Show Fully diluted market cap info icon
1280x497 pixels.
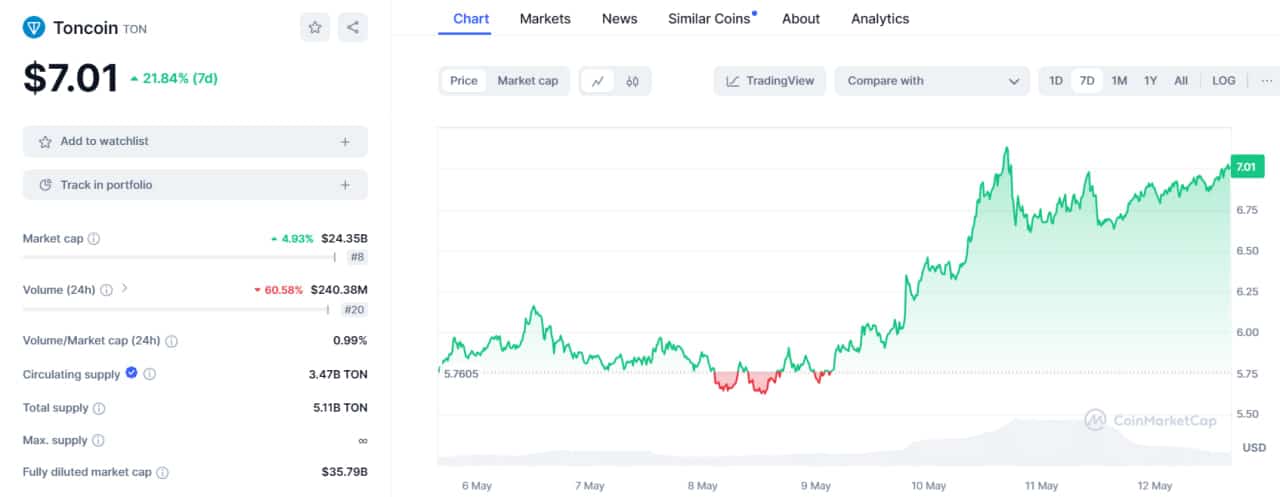tap(162, 472)
